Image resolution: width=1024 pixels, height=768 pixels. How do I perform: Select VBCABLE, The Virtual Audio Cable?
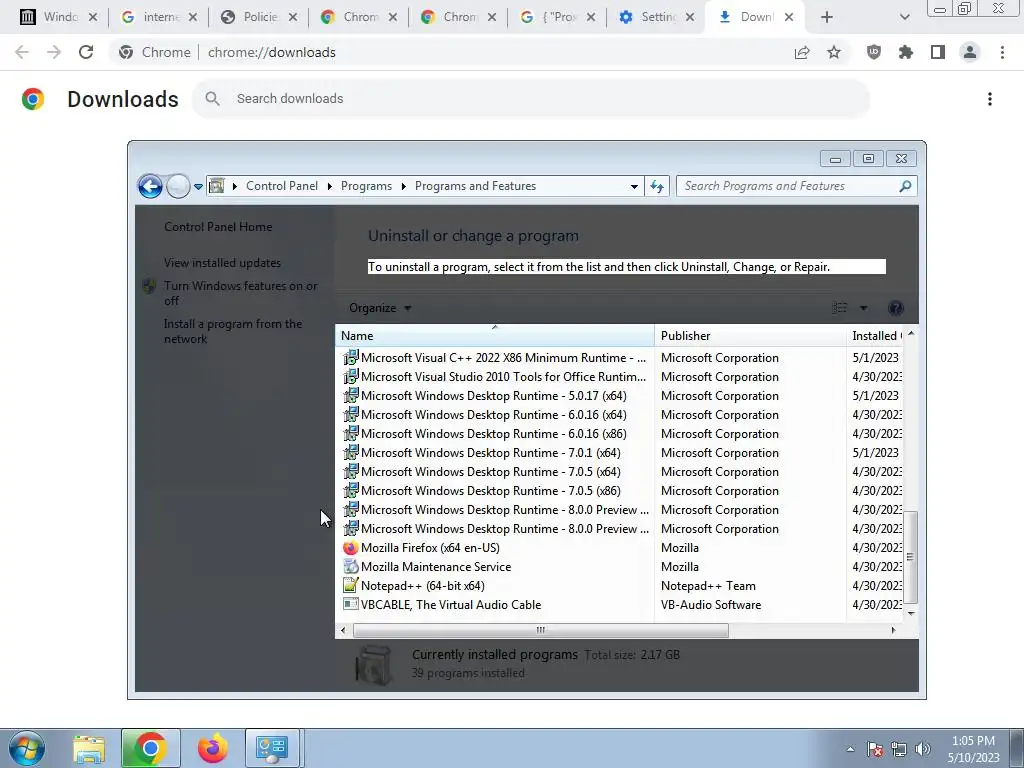tap(618, 605)
